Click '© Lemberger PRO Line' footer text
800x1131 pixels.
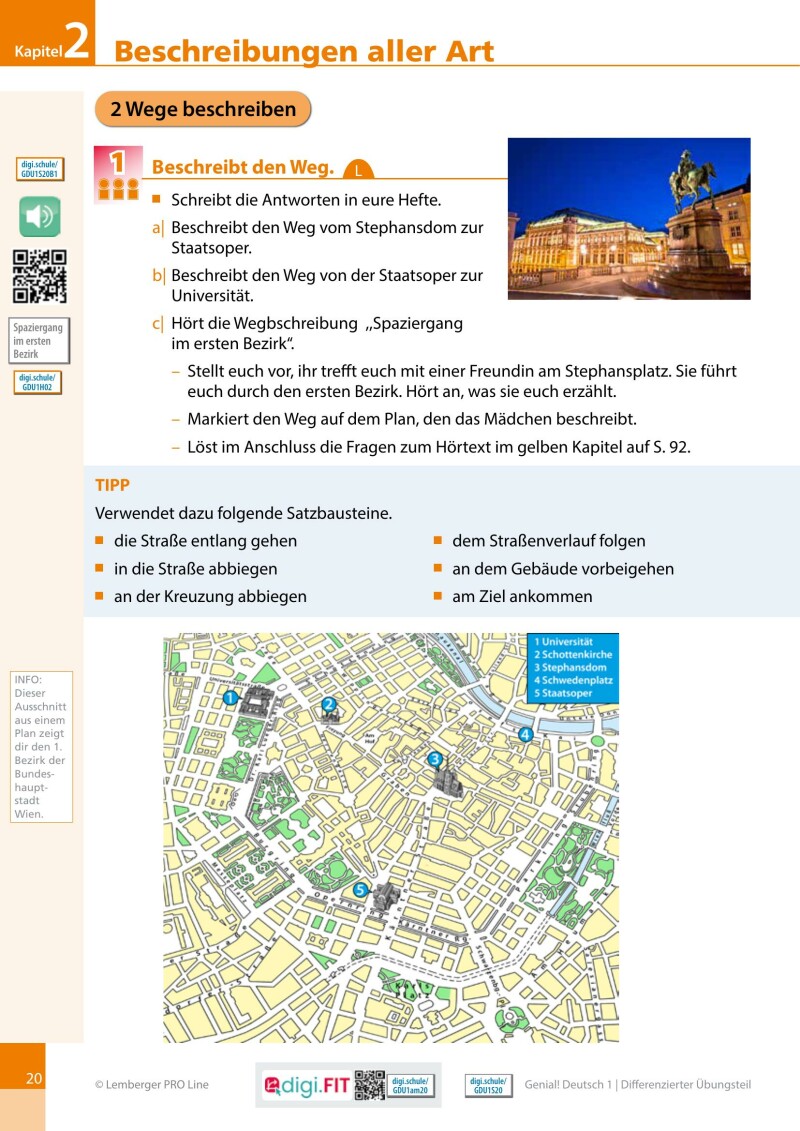[151, 1084]
